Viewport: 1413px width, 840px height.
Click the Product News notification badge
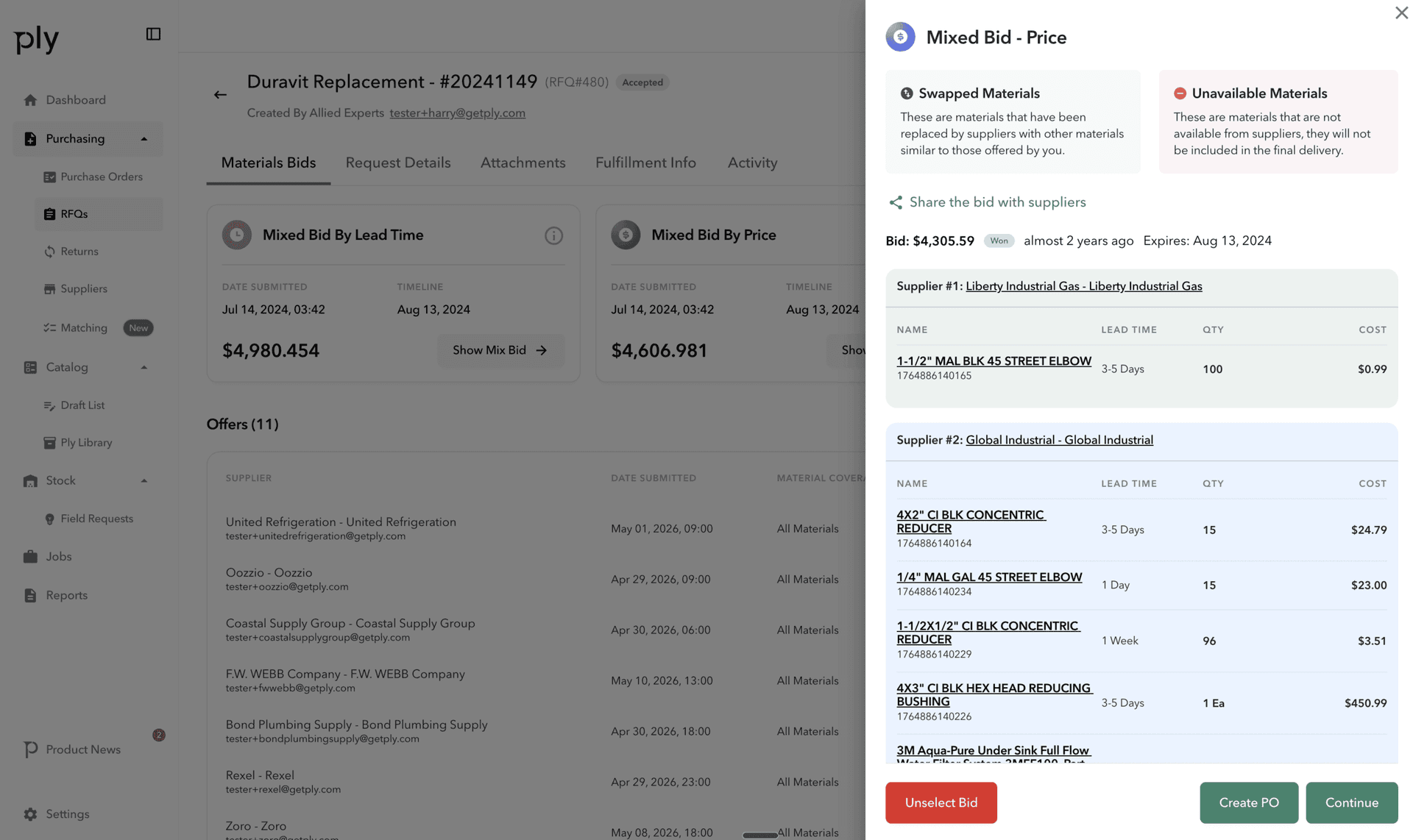pos(159,735)
